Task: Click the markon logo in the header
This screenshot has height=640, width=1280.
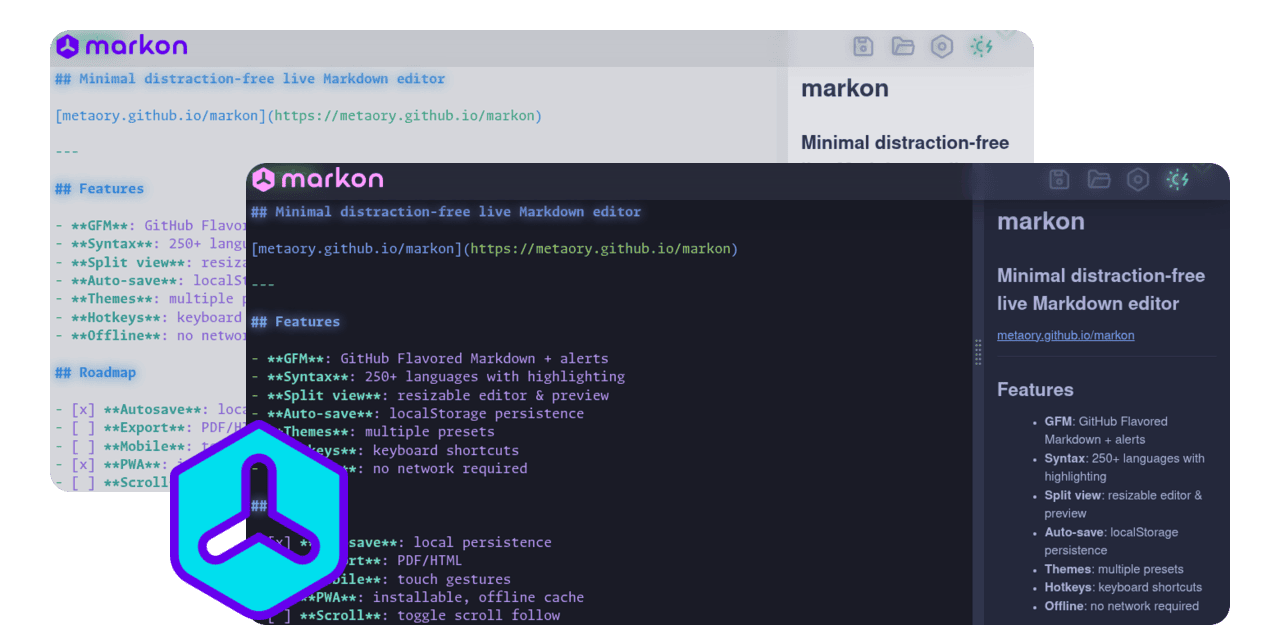Action: (x=320, y=178)
